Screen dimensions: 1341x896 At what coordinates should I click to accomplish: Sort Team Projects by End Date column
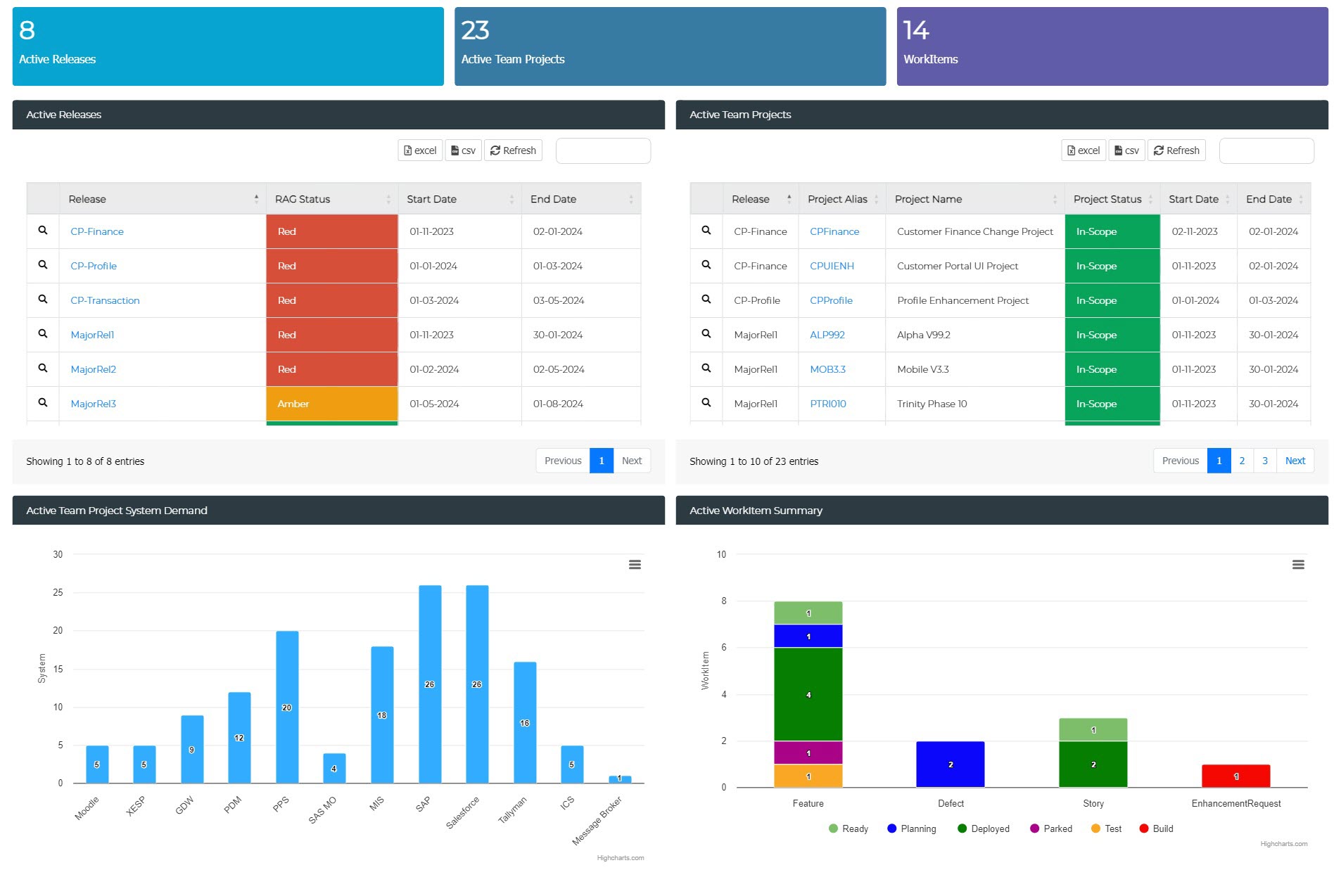coord(1274,199)
